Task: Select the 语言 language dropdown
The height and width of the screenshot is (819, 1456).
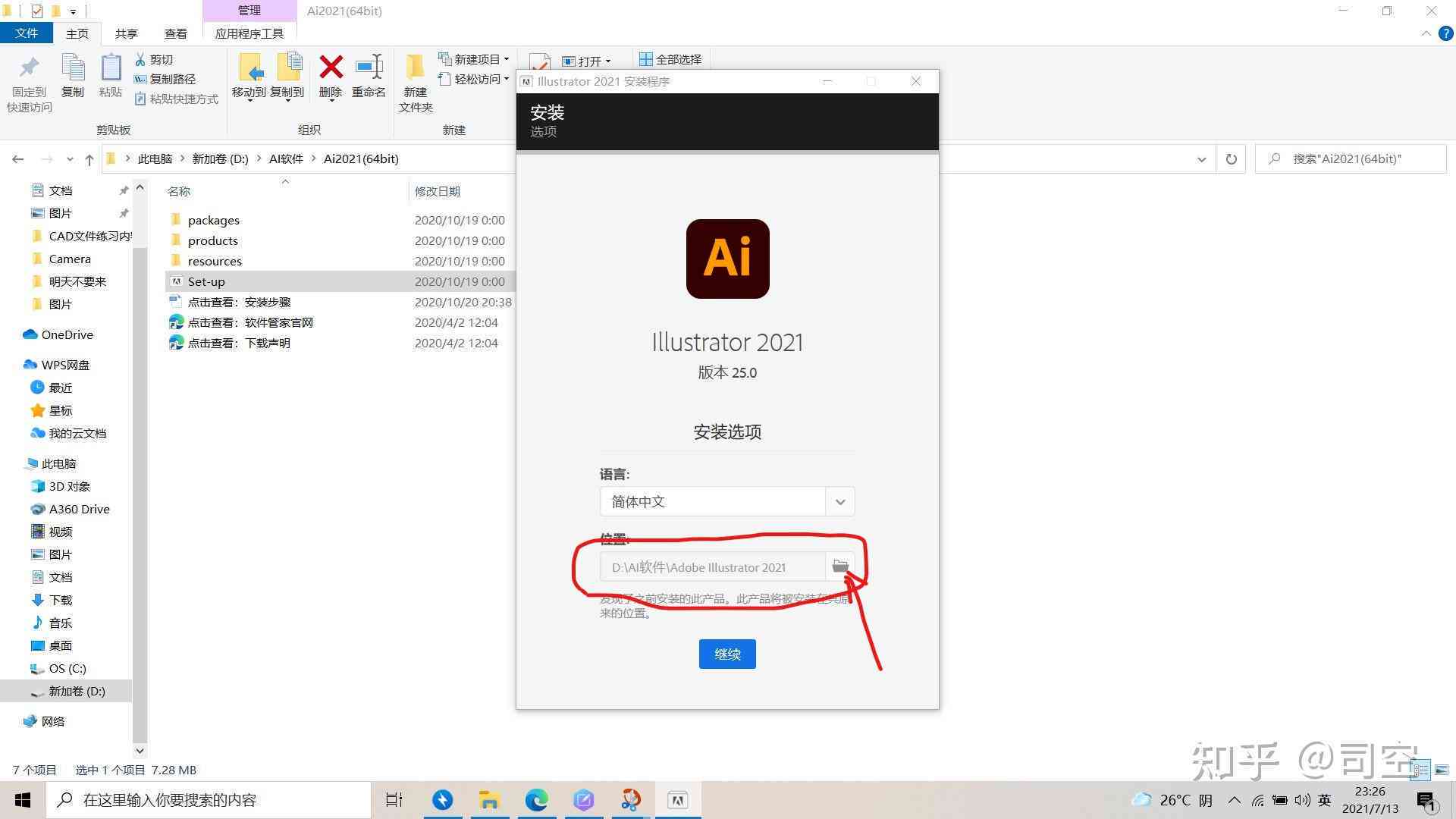Action: point(727,501)
